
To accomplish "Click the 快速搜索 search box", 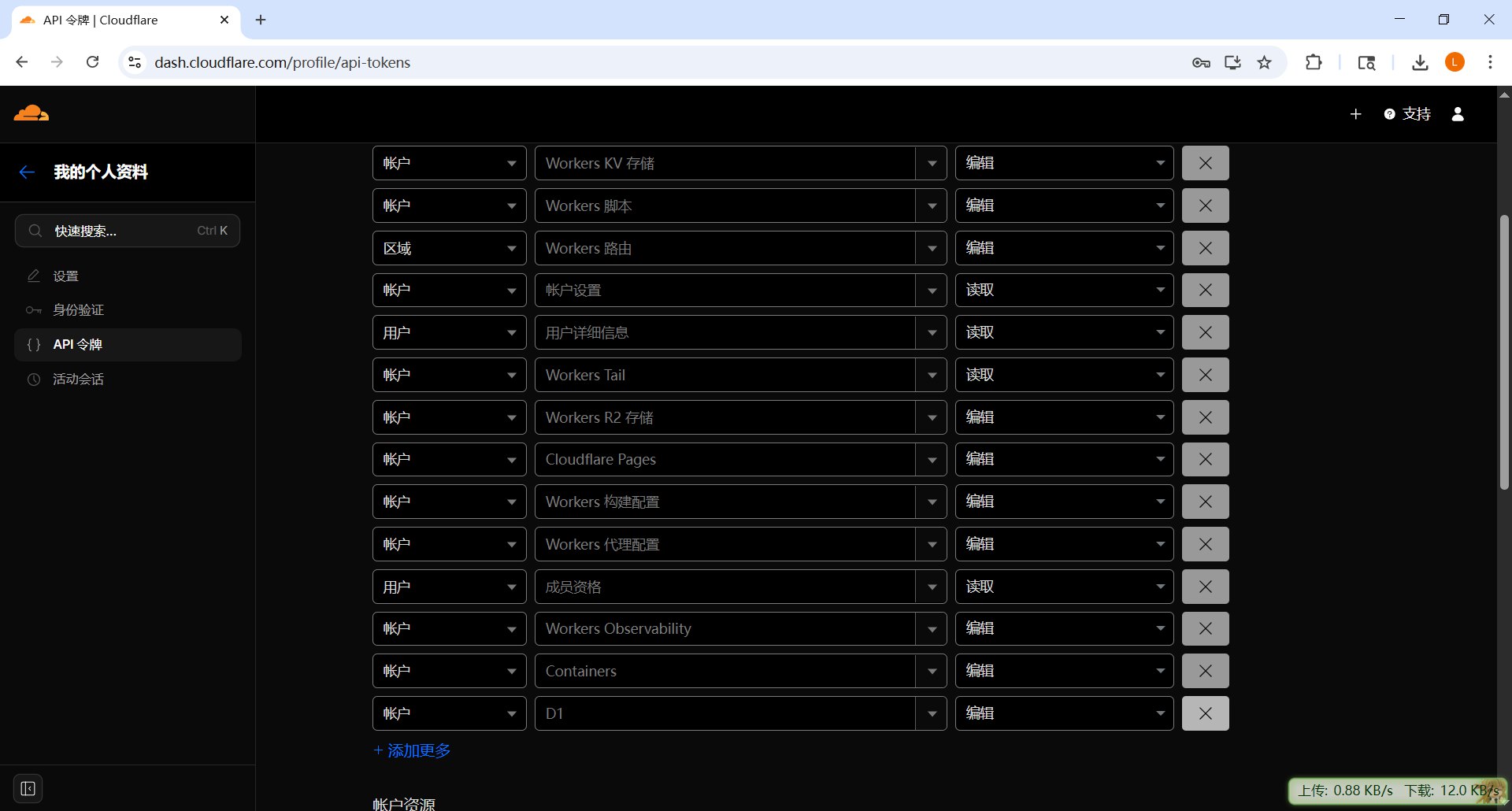I will pos(128,231).
